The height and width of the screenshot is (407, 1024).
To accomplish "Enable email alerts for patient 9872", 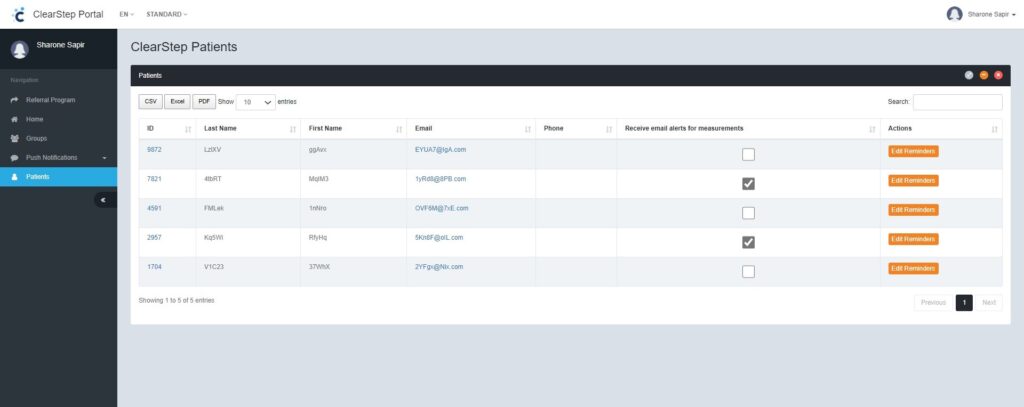I will point(748,154).
